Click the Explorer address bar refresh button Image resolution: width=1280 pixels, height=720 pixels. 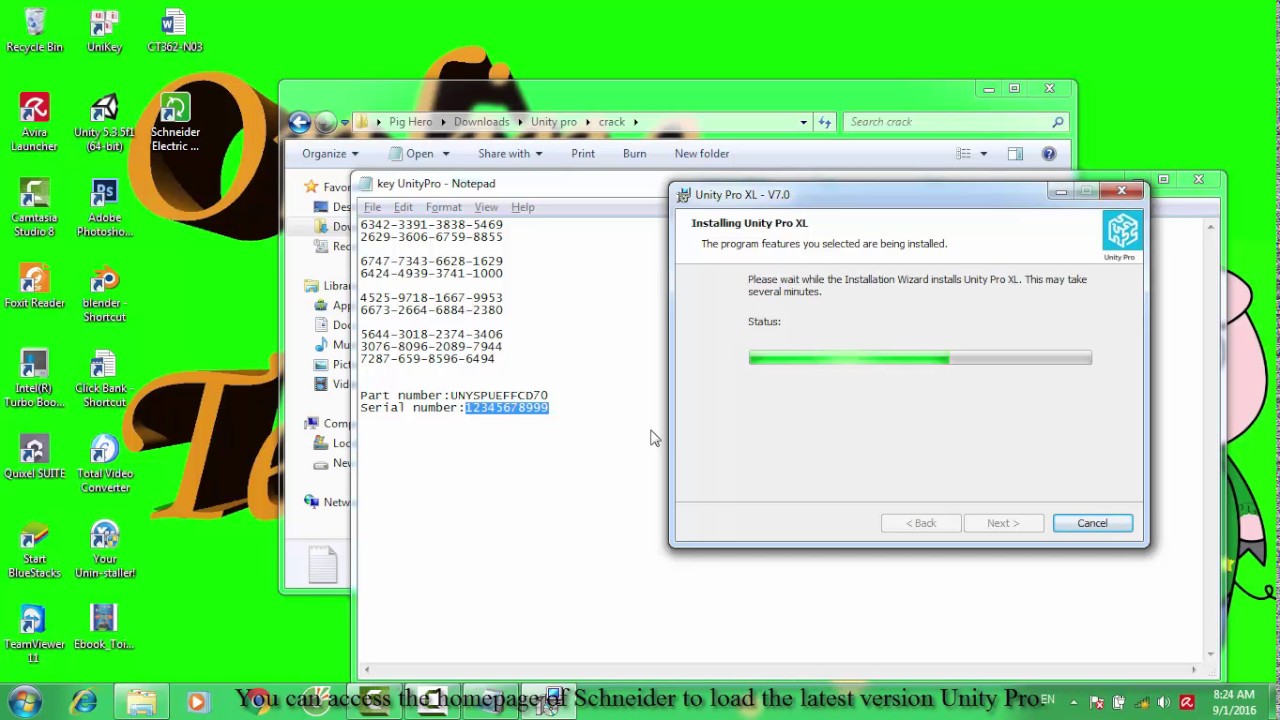825,122
